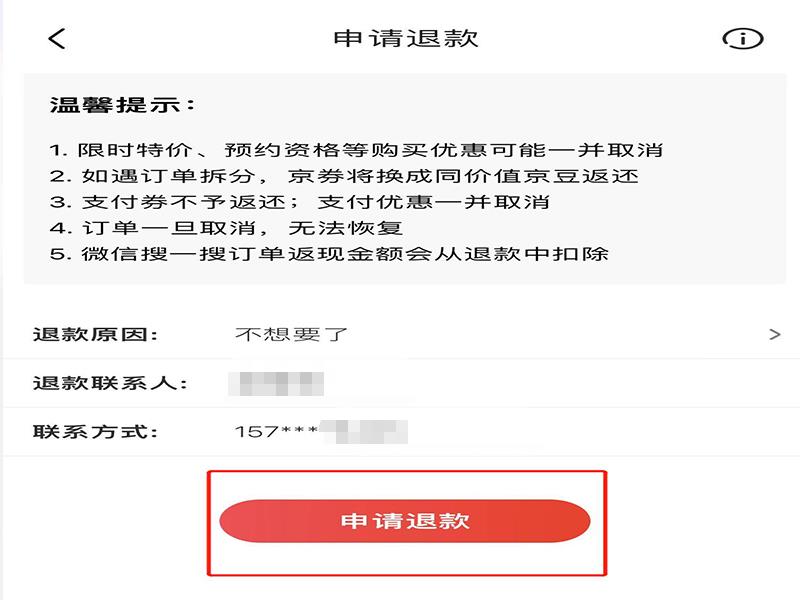Viewport: 800px width, 600px height.
Task: Click the 退款联系人 label
Action: [108, 383]
